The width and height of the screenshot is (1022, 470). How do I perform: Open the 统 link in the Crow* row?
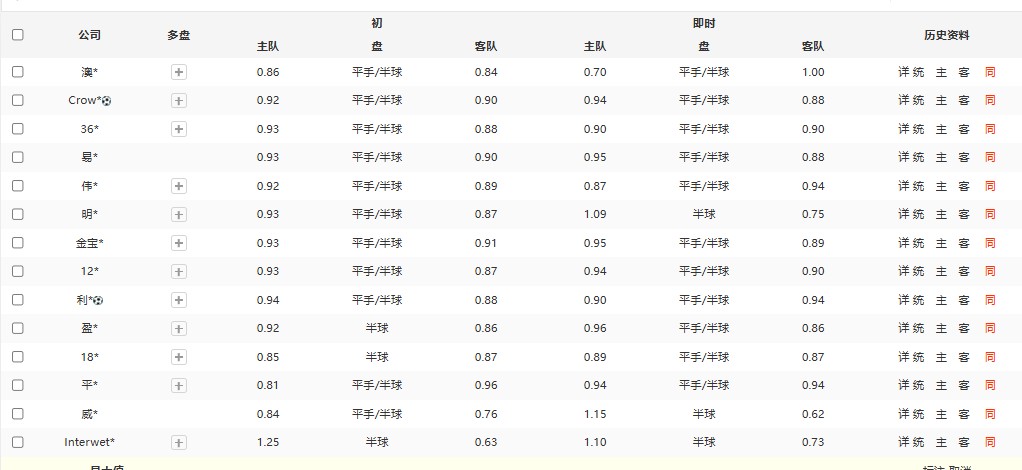tap(918, 100)
